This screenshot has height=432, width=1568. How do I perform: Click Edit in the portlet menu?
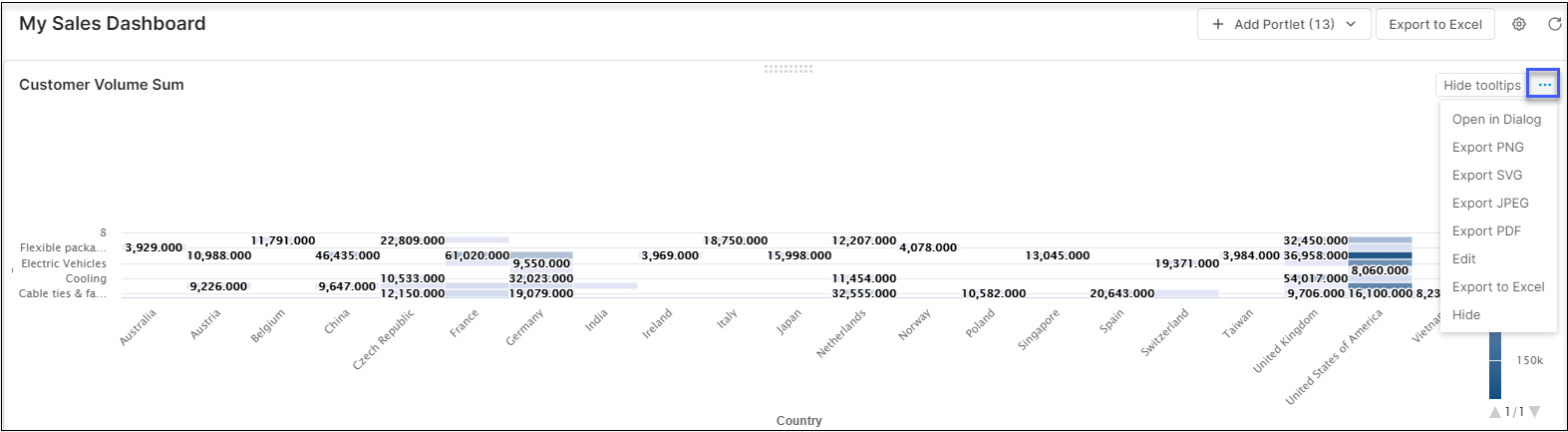pos(1463,258)
